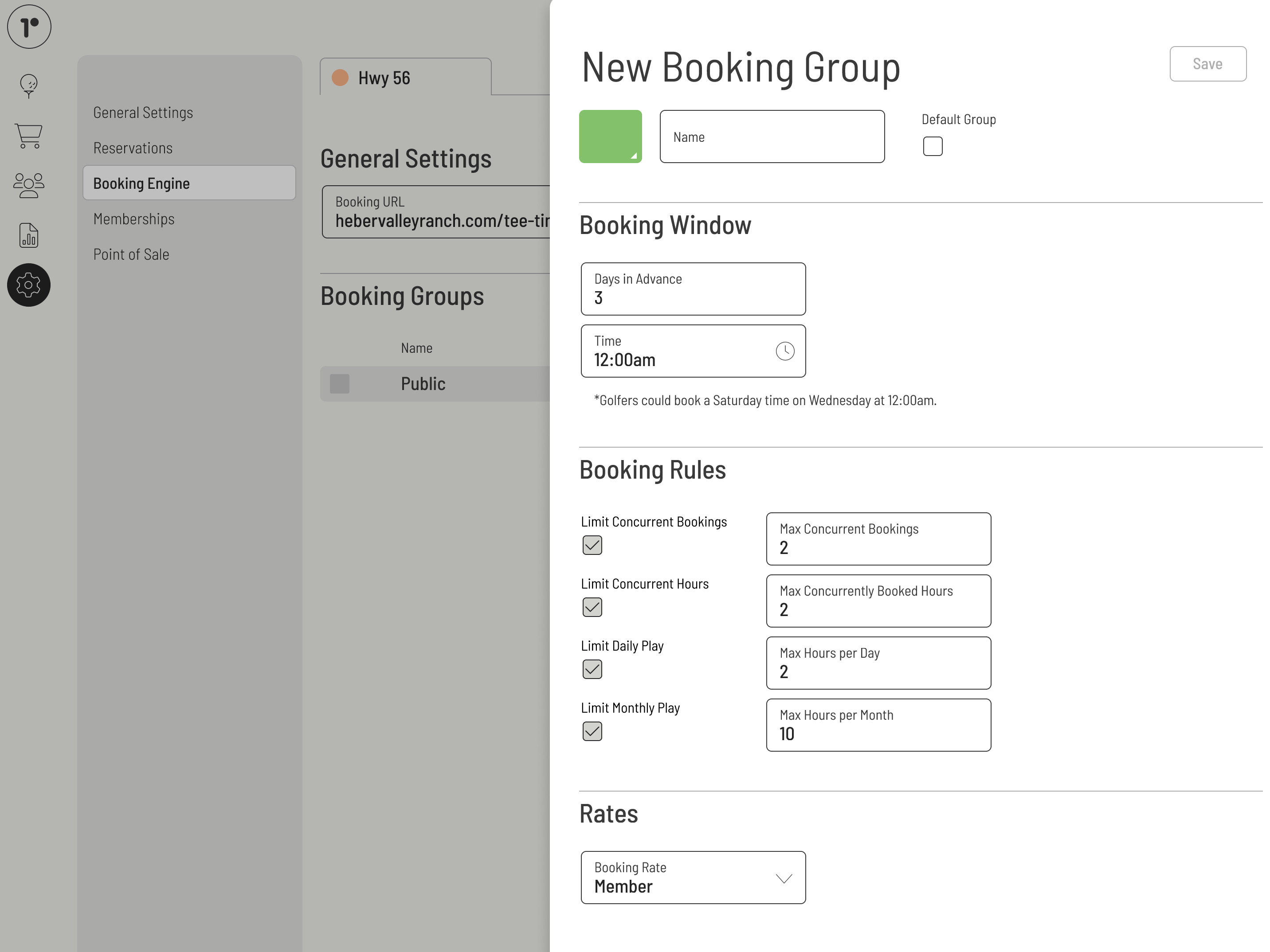Go to Reservations settings
The height and width of the screenshot is (952, 1270).
[133, 148]
